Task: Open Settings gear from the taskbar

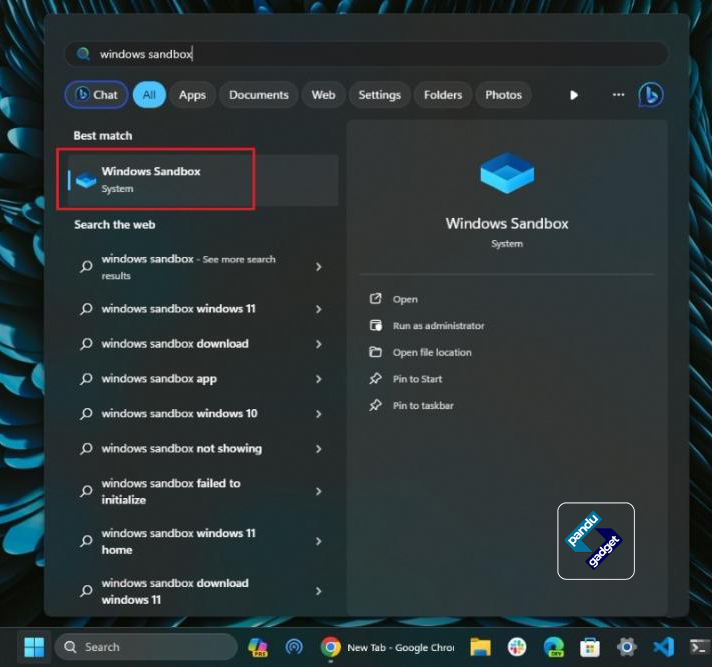Action: 627,647
